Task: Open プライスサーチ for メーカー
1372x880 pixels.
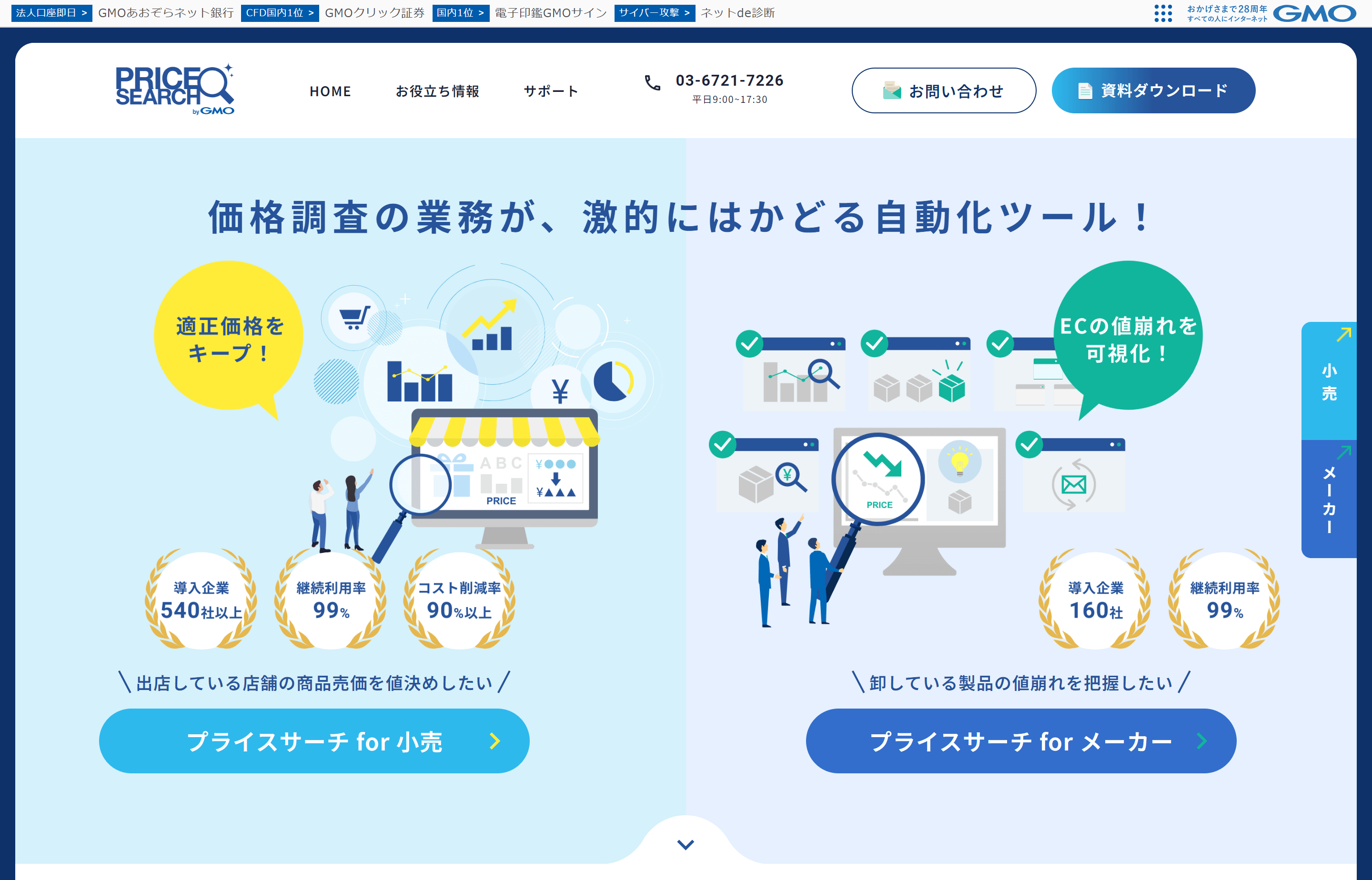Action: coord(1021,741)
